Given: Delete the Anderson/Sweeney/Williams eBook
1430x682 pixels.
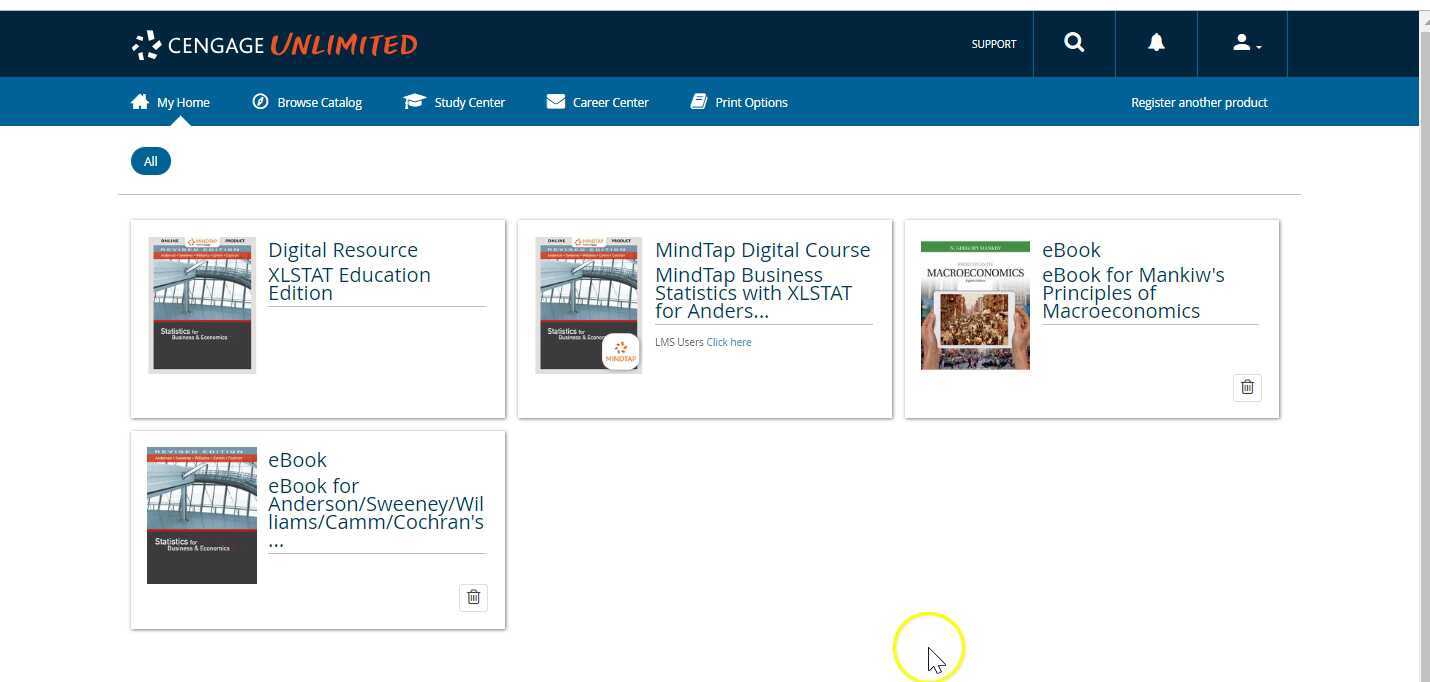Looking at the screenshot, I should pyautogui.click(x=473, y=597).
